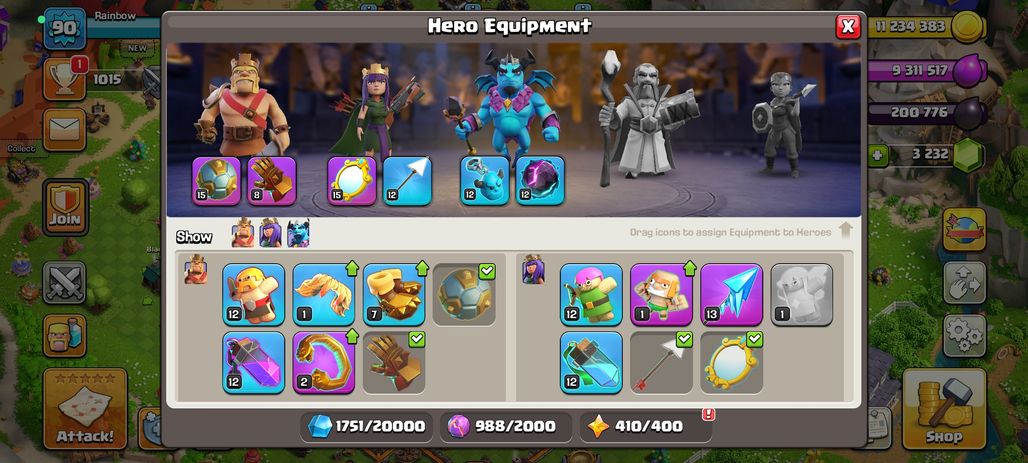Open Starry Ore counter 410/400
1028x463 pixels.
pos(646,426)
